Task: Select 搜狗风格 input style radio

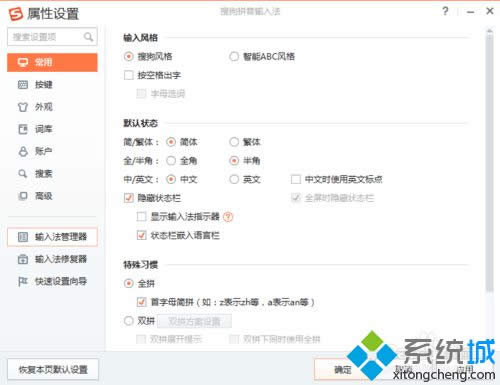Action: click(129, 56)
